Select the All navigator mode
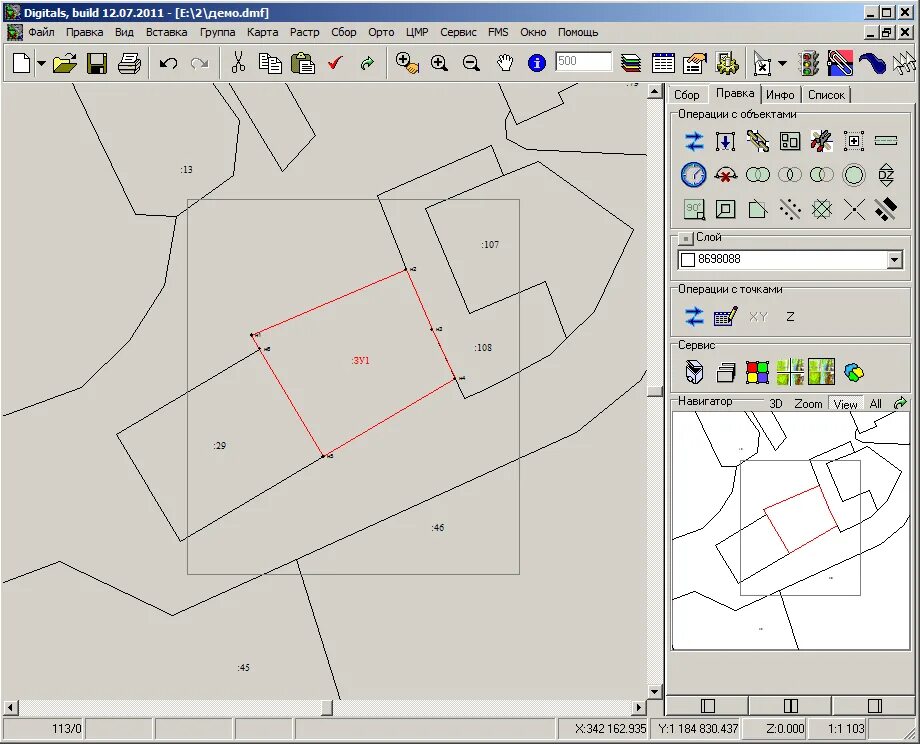 (875, 404)
